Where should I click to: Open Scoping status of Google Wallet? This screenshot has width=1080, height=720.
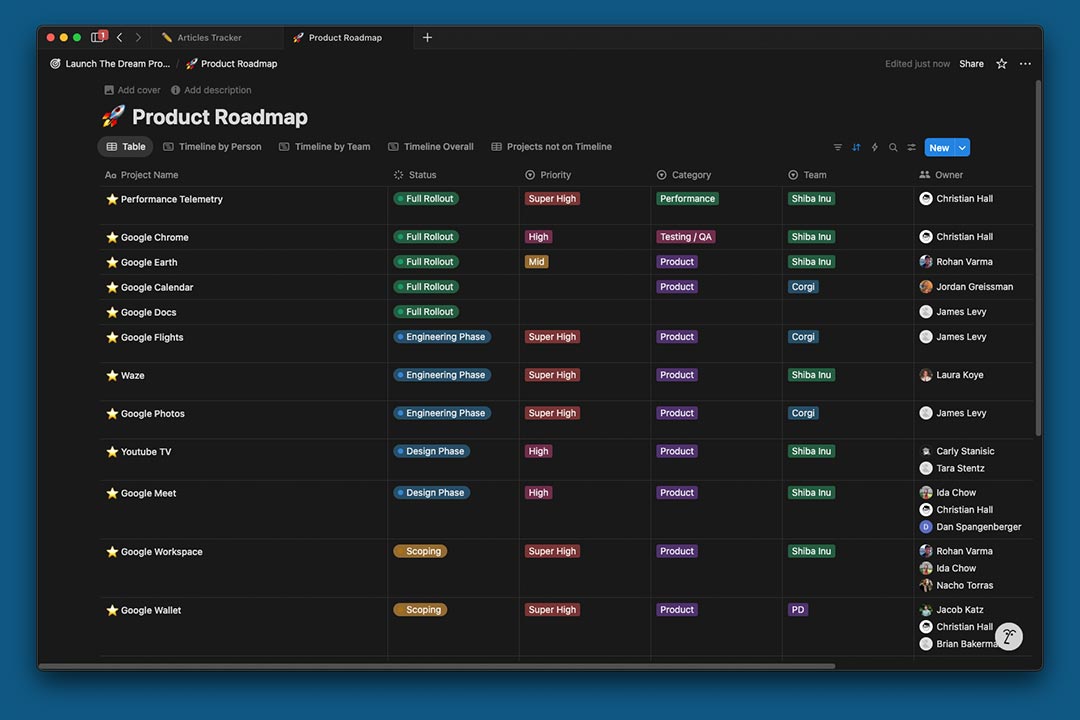(420, 610)
